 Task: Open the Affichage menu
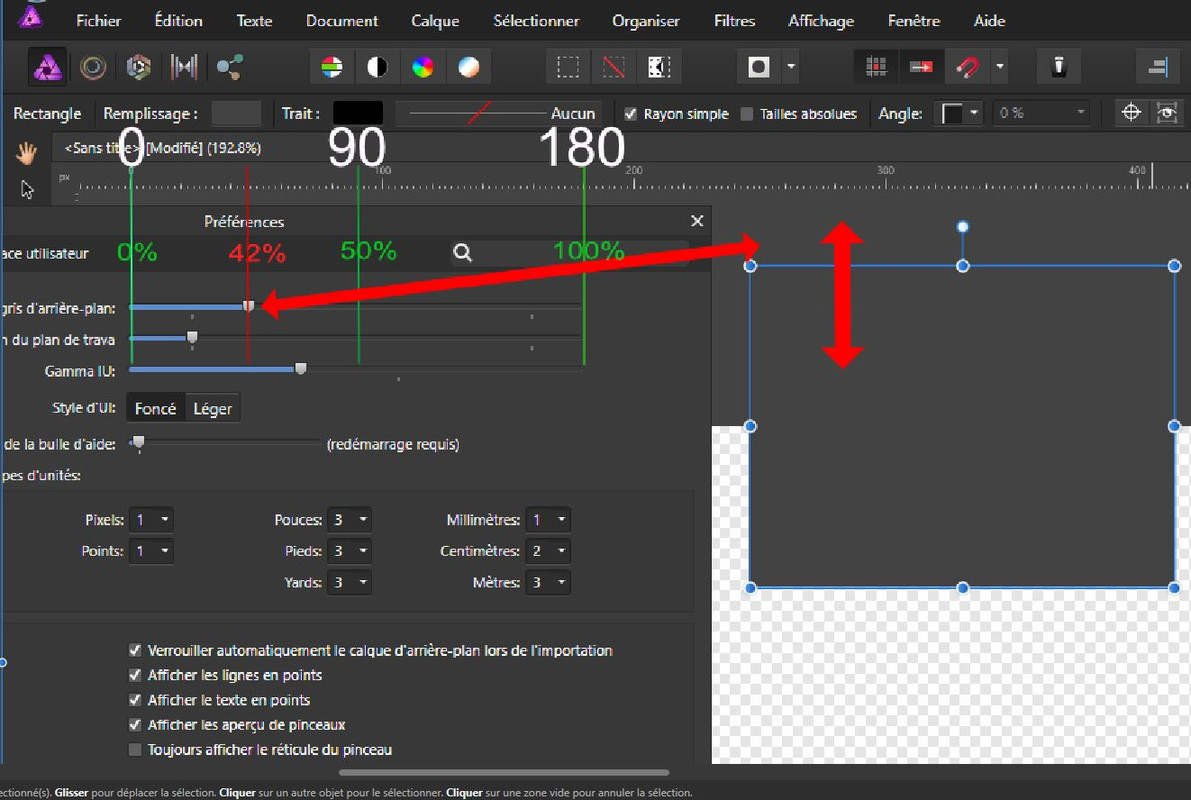[821, 21]
